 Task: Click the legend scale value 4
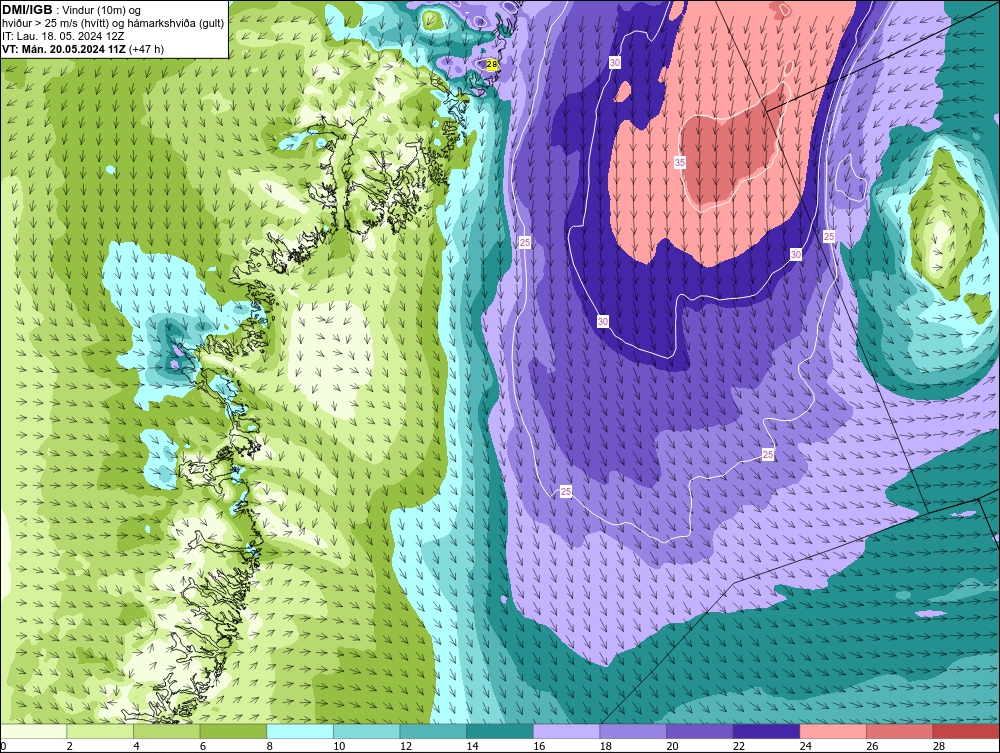click(x=136, y=746)
